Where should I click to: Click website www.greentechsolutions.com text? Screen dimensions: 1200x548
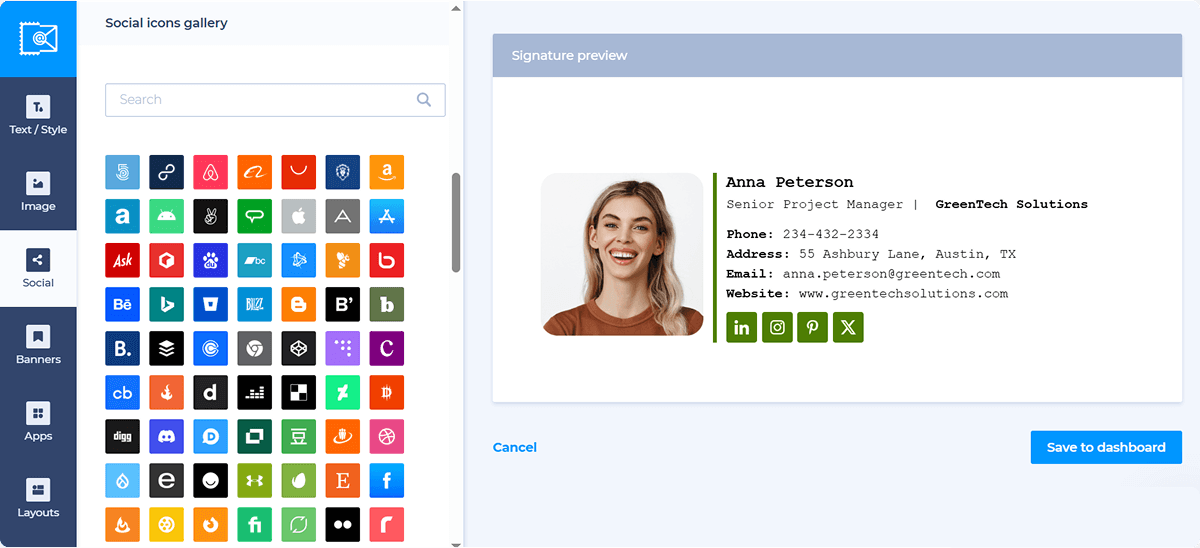[903, 294]
